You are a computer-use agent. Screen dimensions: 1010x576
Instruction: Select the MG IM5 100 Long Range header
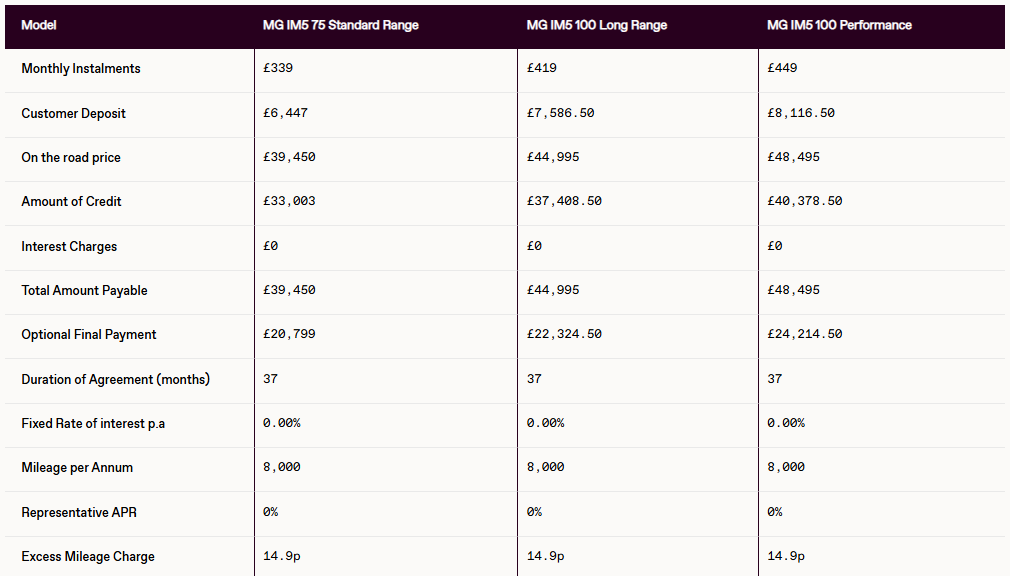596,25
